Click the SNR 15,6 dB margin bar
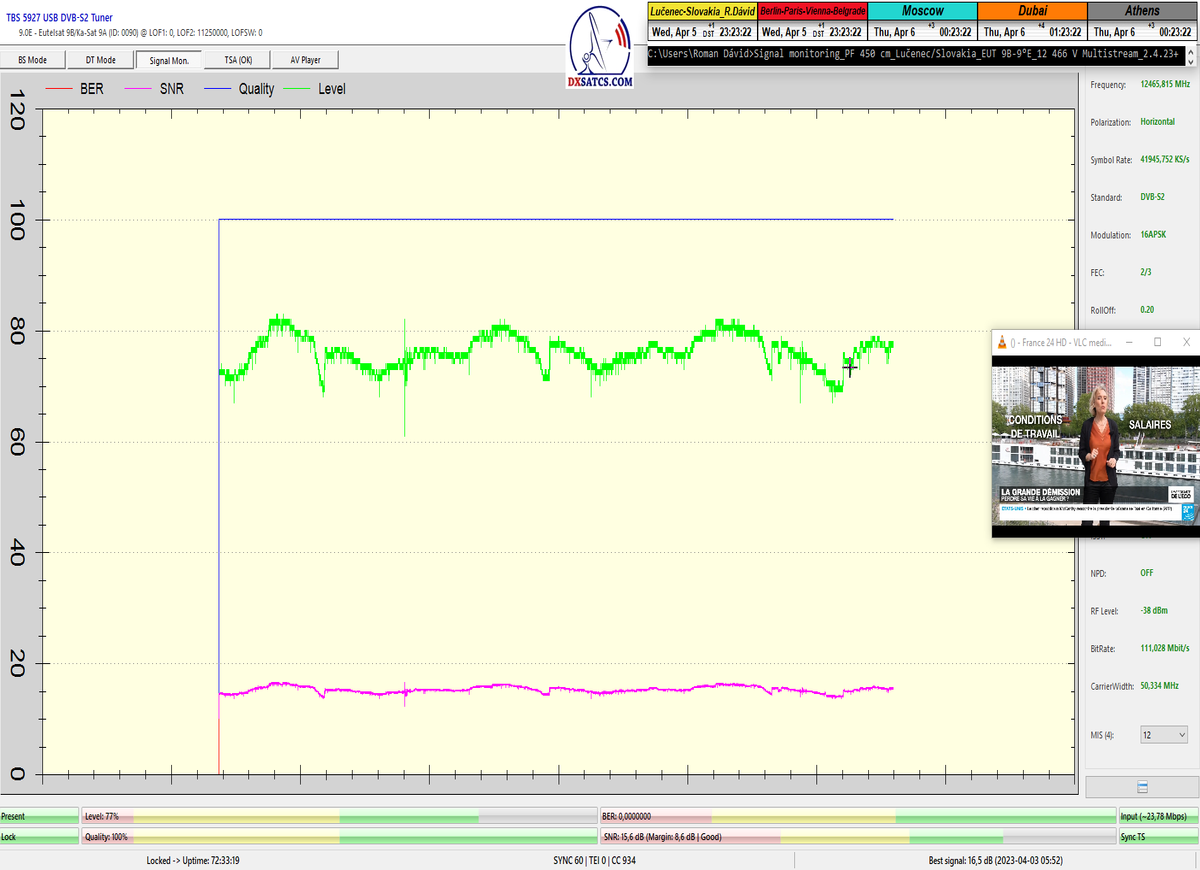This screenshot has width=1200, height=870. (x=857, y=836)
